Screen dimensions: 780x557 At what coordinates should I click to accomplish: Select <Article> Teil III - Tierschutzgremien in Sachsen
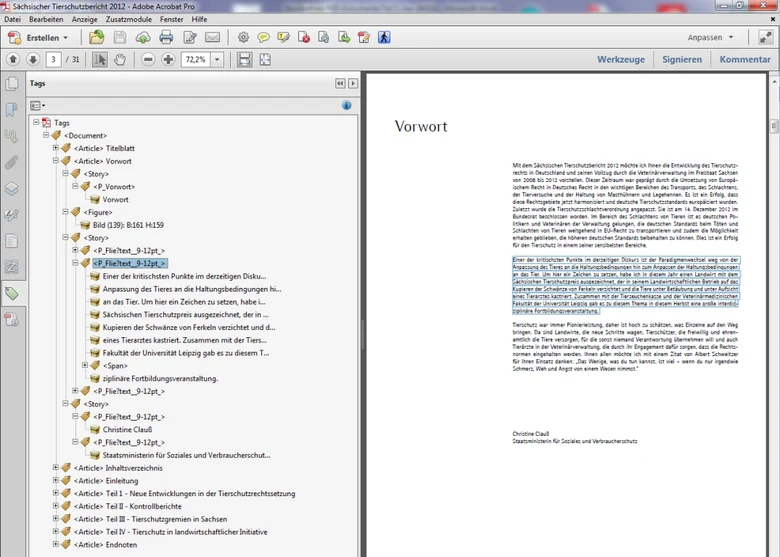click(x=150, y=519)
